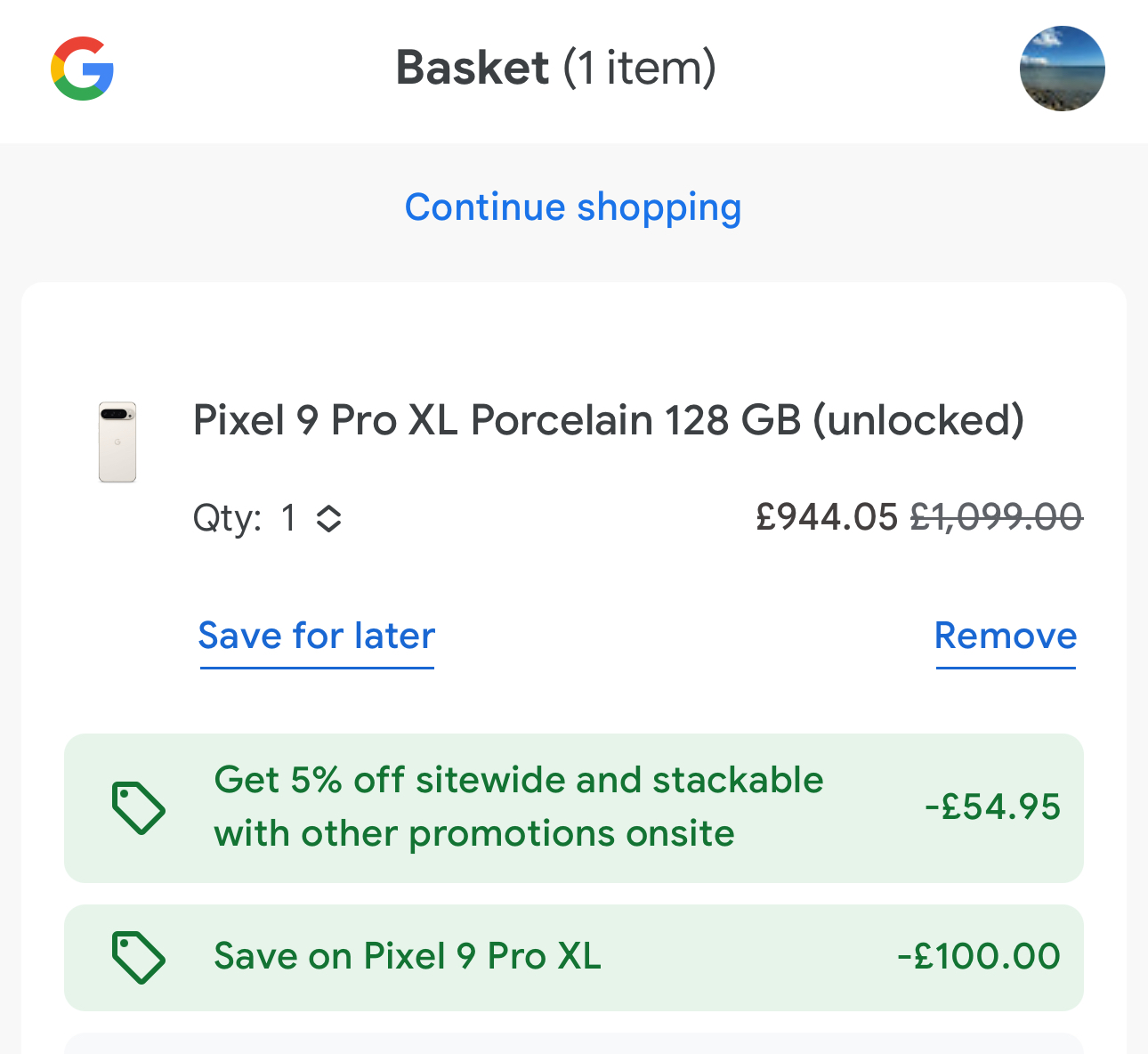This screenshot has height=1054, width=1148.
Task: Click the crossed-out £1,099.00 original price
Action: [x=996, y=517]
